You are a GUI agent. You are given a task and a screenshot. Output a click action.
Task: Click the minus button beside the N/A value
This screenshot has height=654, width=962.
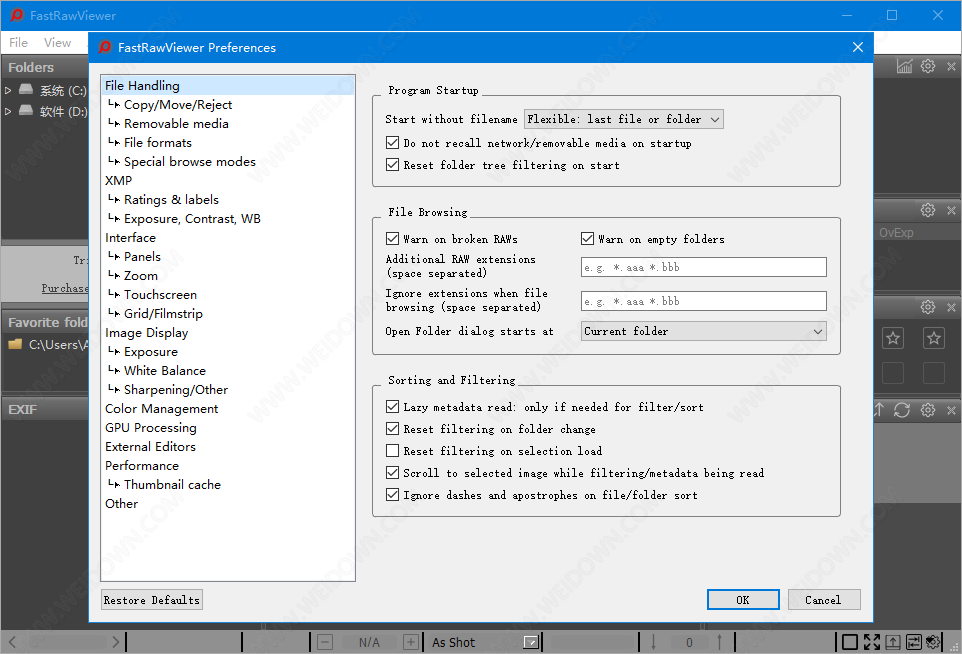pos(325,642)
